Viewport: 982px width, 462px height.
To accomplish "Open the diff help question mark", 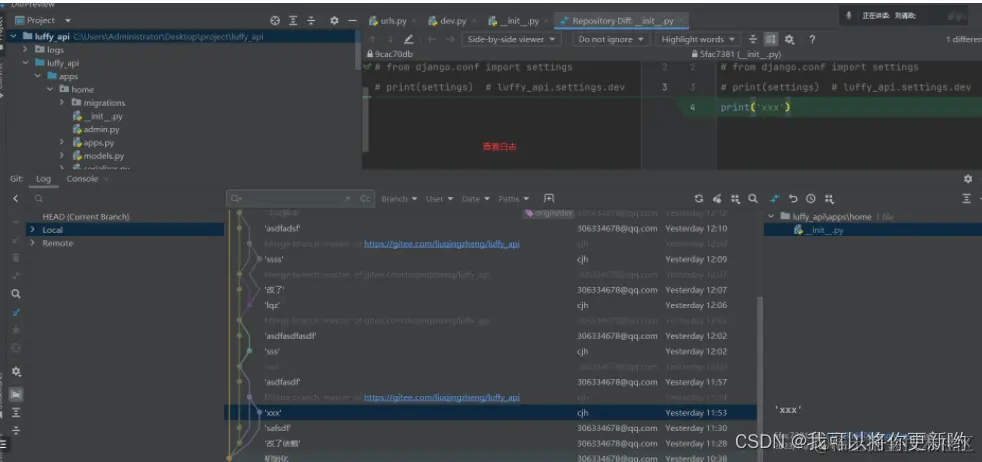I will pos(812,39).
